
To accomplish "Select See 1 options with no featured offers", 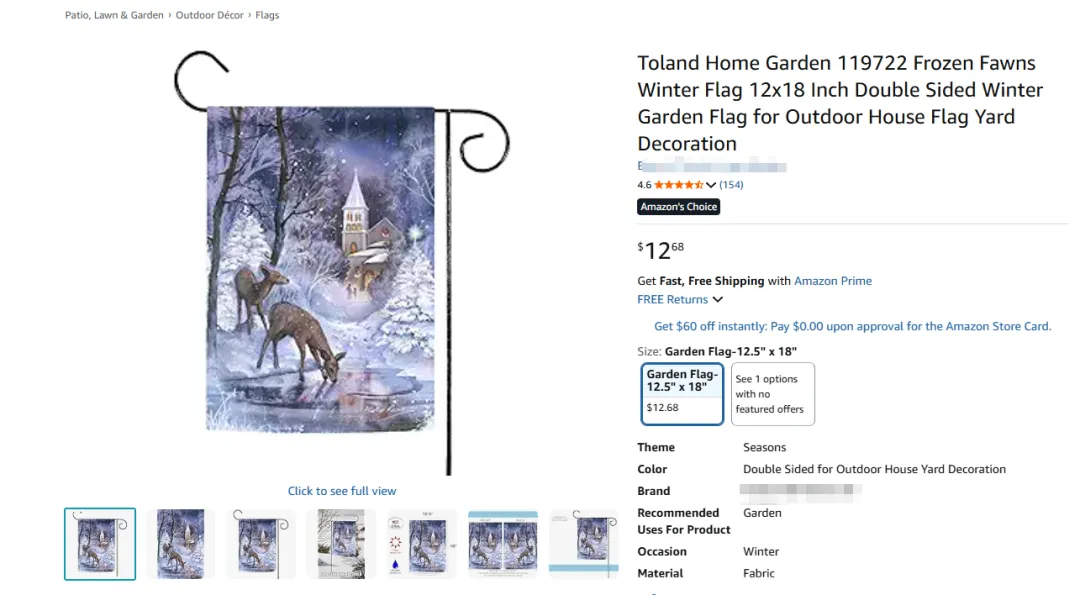I will point(773,394).
